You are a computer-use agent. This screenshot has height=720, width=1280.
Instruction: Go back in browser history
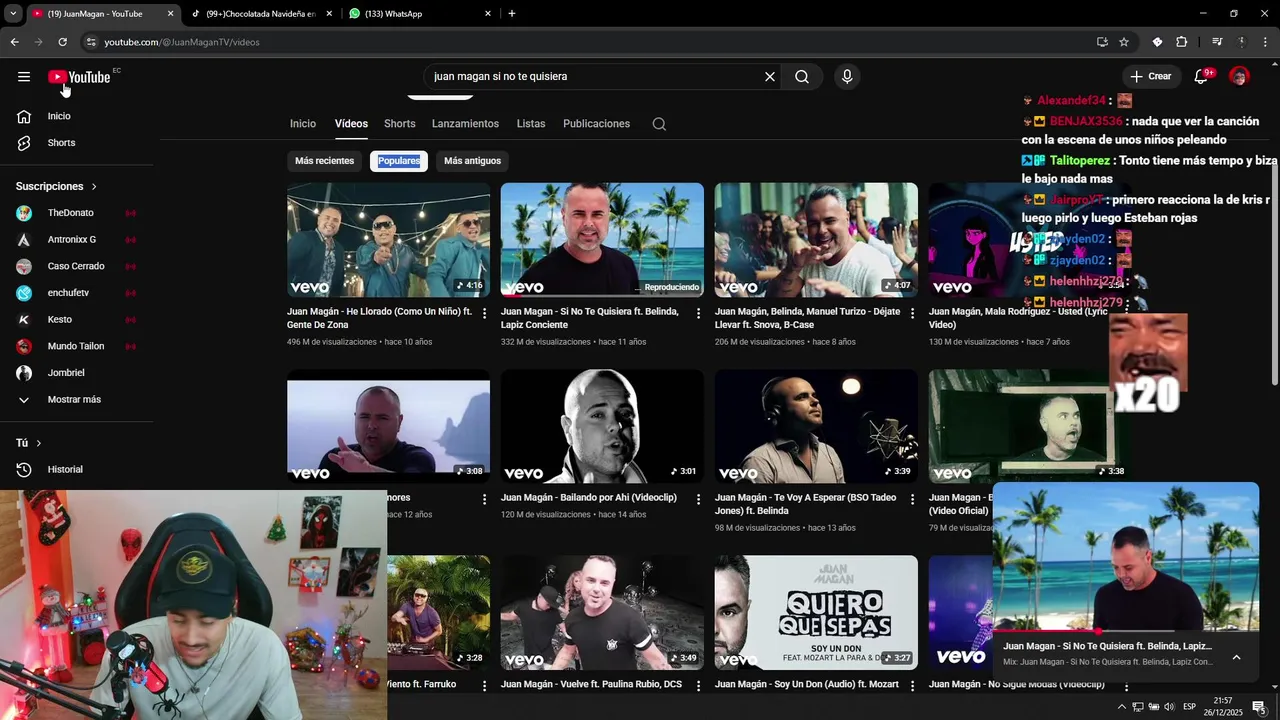pos(14,42)
